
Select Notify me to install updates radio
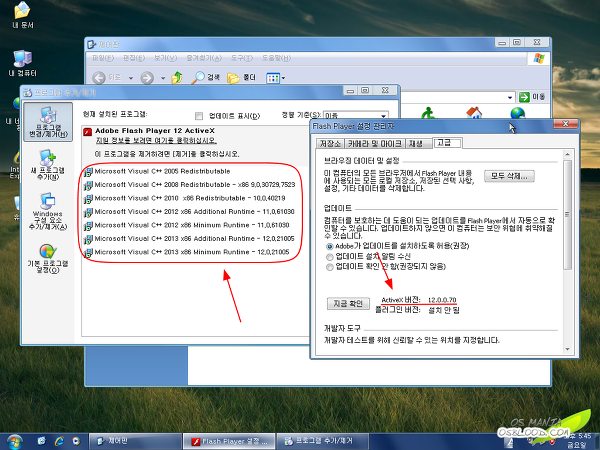click(x=329, y=256)
